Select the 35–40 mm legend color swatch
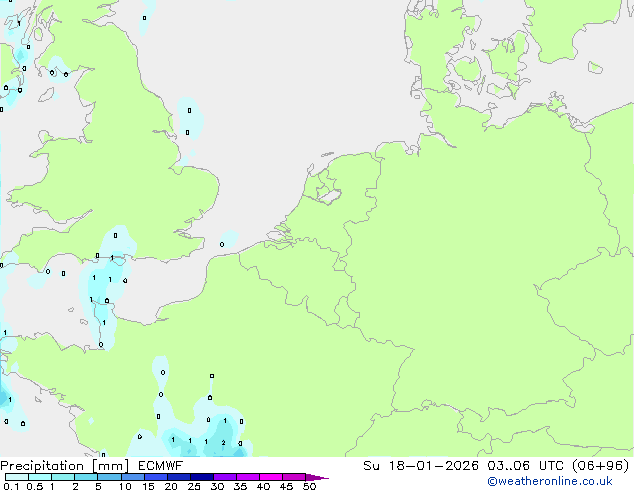This screenshot has height=490, width=634. click(x=248, y=477)
